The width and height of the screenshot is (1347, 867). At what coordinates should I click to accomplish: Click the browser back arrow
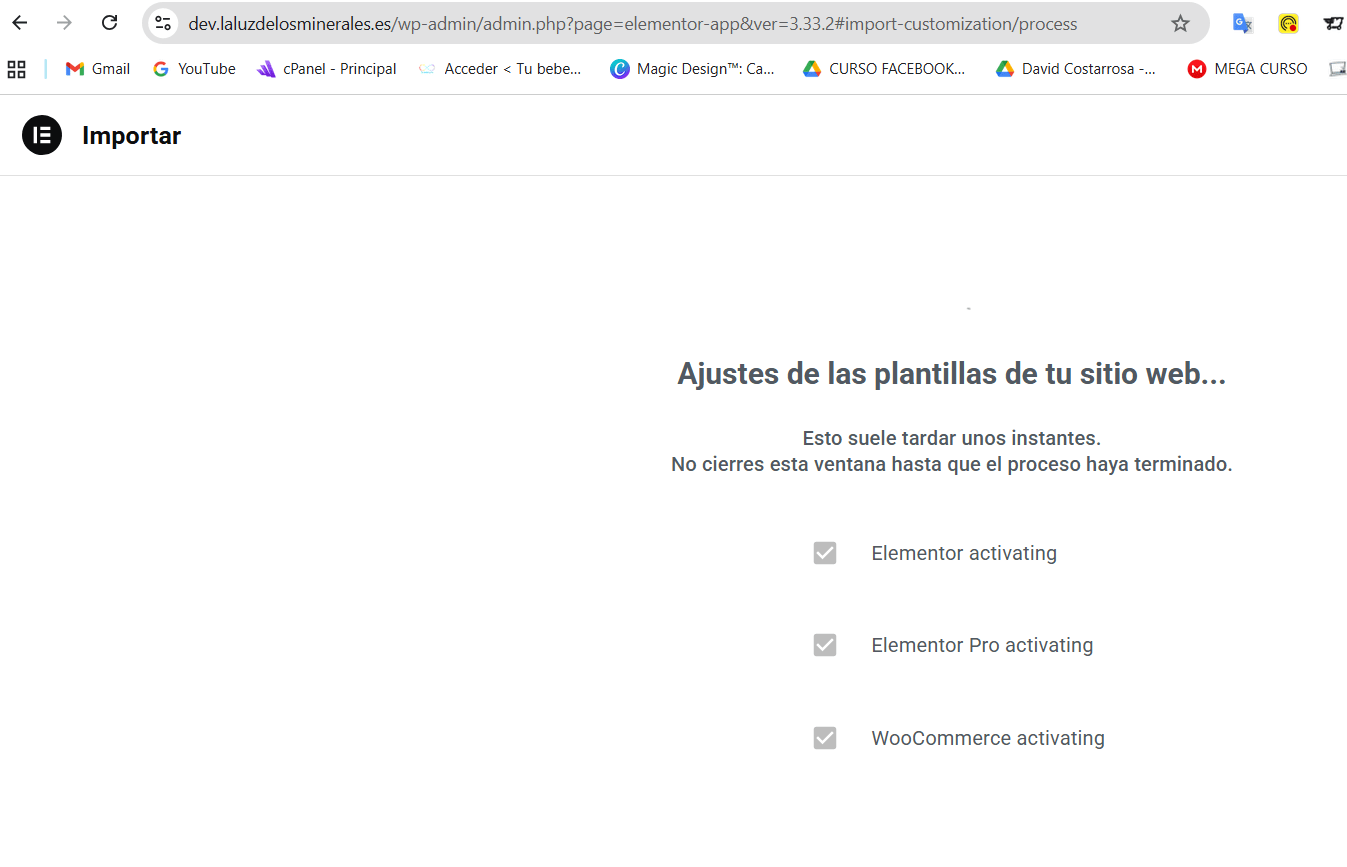[20, 23]
